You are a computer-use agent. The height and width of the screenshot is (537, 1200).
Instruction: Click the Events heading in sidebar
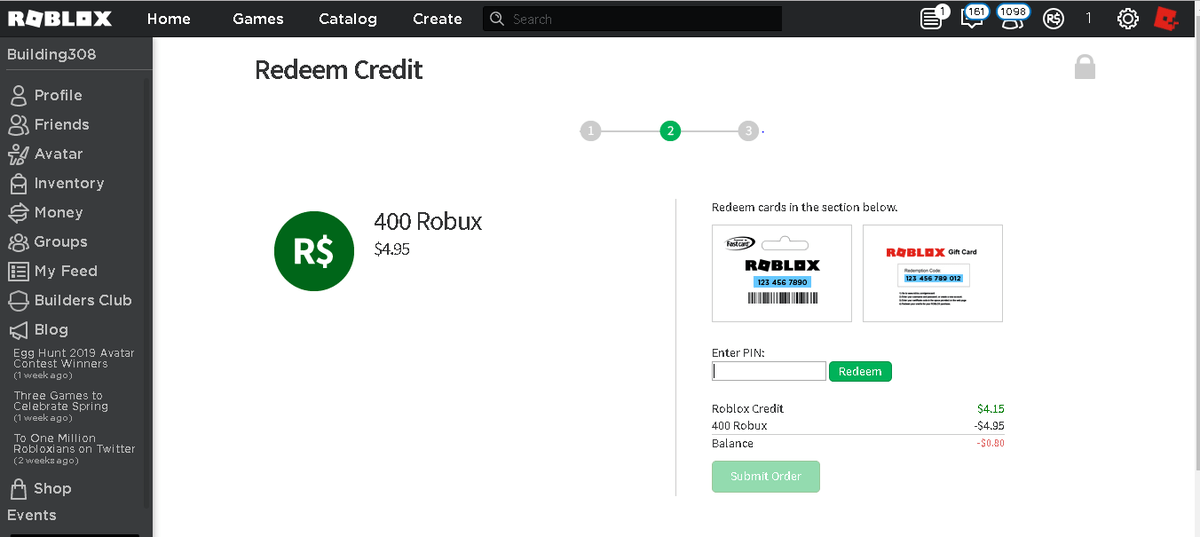click(32, 515)
